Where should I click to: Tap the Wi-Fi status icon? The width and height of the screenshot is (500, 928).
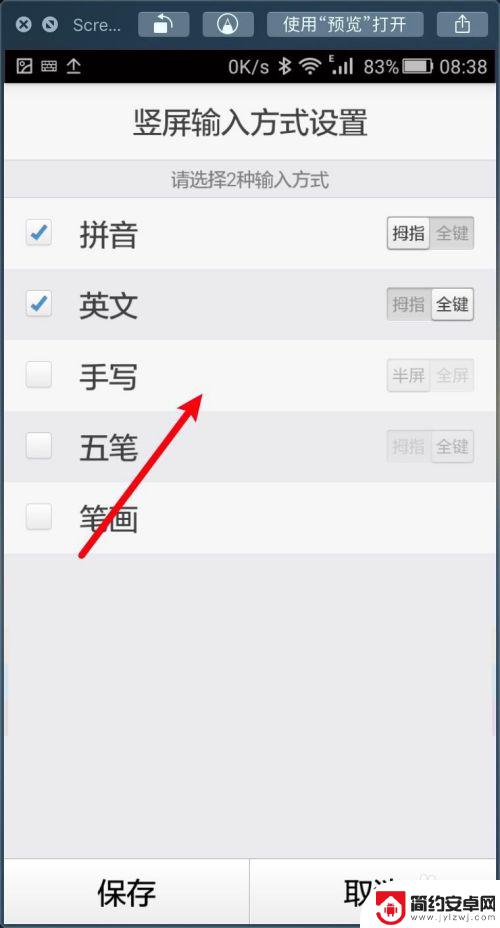pyautogui.click(x=309, y=66)
